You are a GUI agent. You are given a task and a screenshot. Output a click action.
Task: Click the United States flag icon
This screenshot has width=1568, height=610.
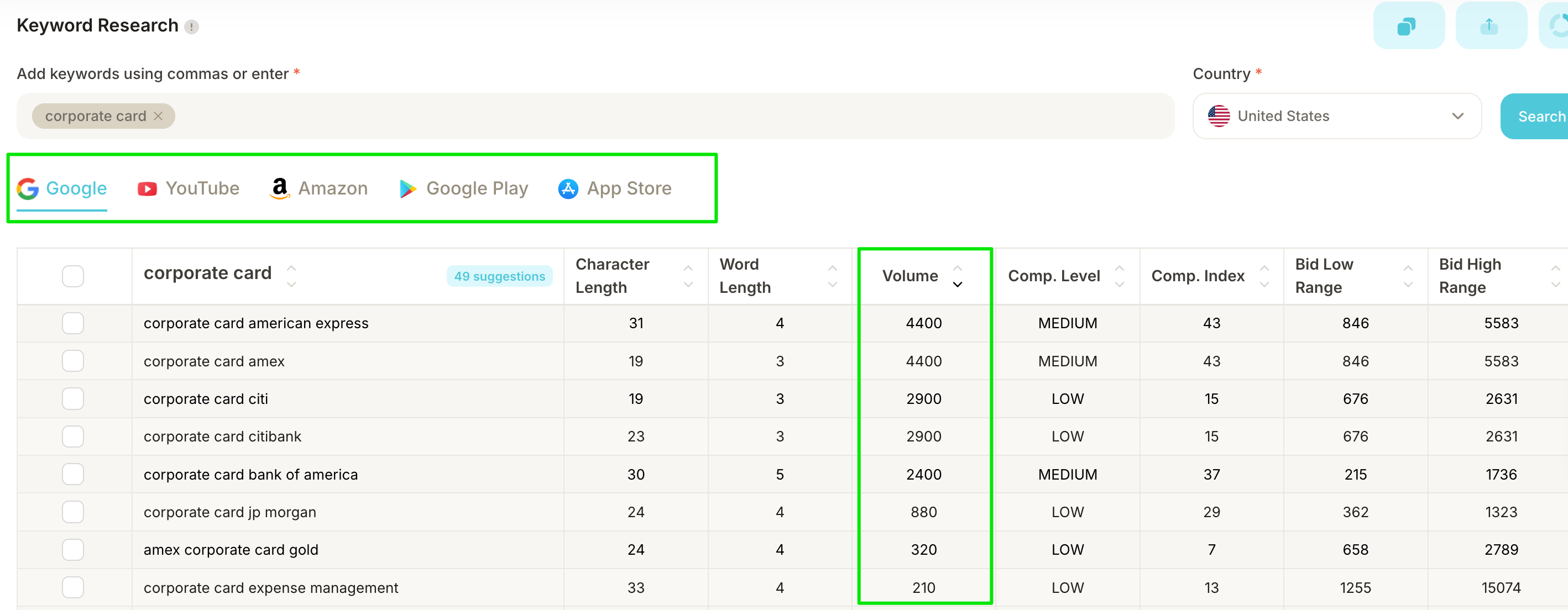[x=1219, y=115]
